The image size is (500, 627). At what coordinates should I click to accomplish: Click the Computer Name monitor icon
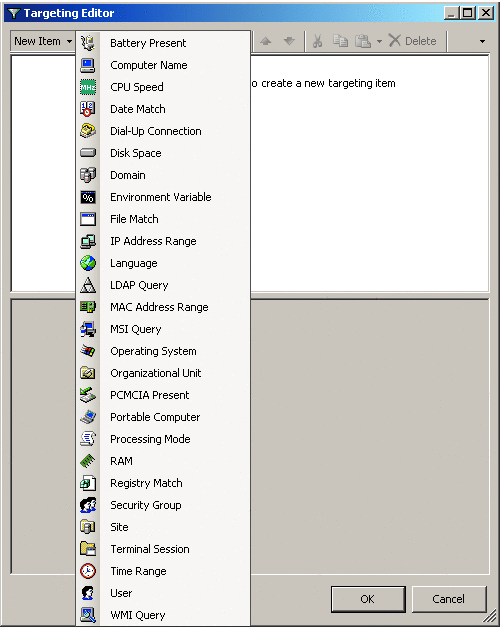[88, 65]
